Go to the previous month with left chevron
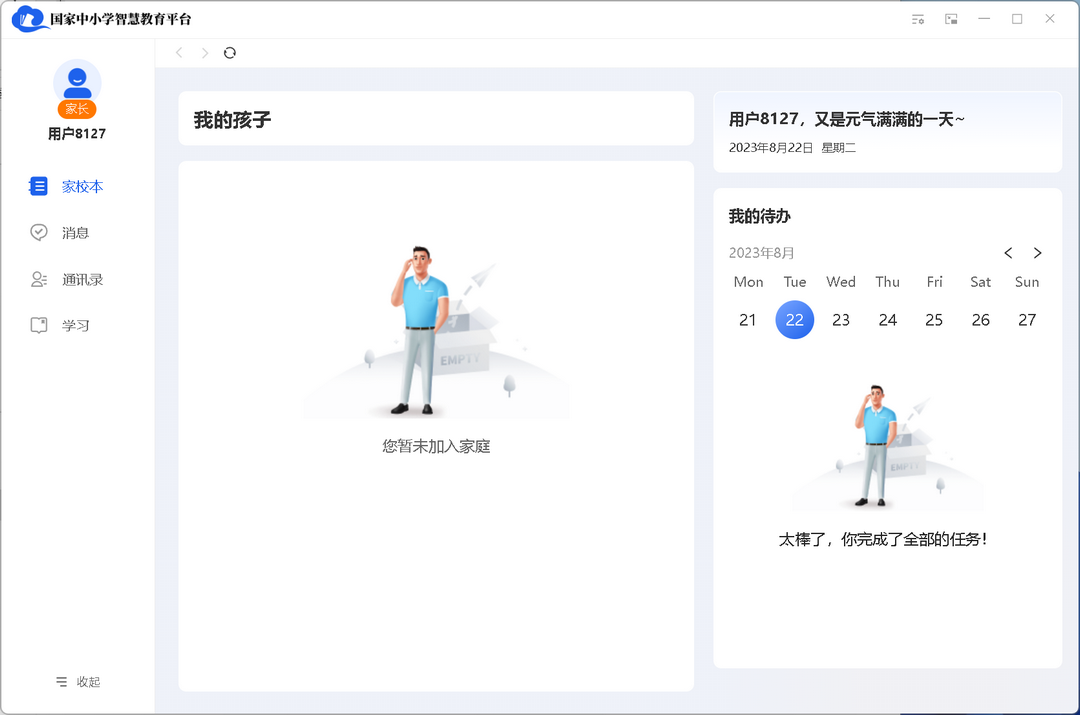This screenshot has width=1080, height=715. tap(1008, 253)
